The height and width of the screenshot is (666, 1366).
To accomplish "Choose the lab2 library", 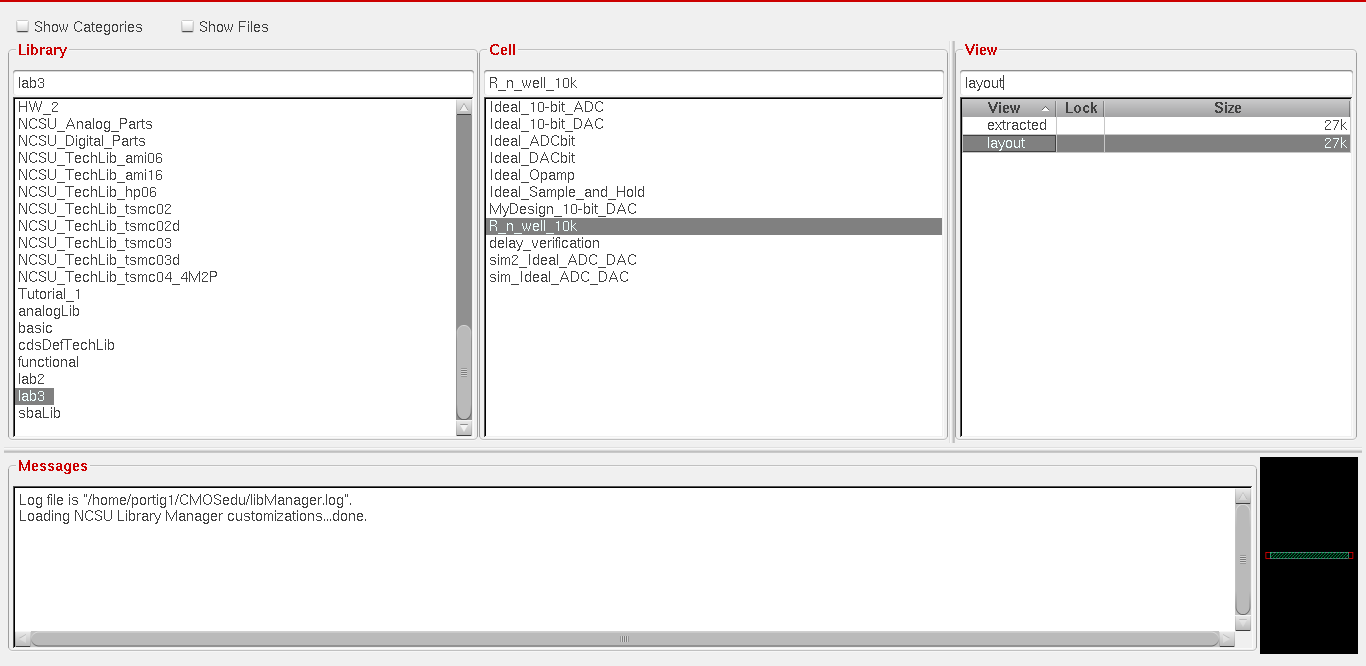I will pyautogui.click(x=31, y=379).
